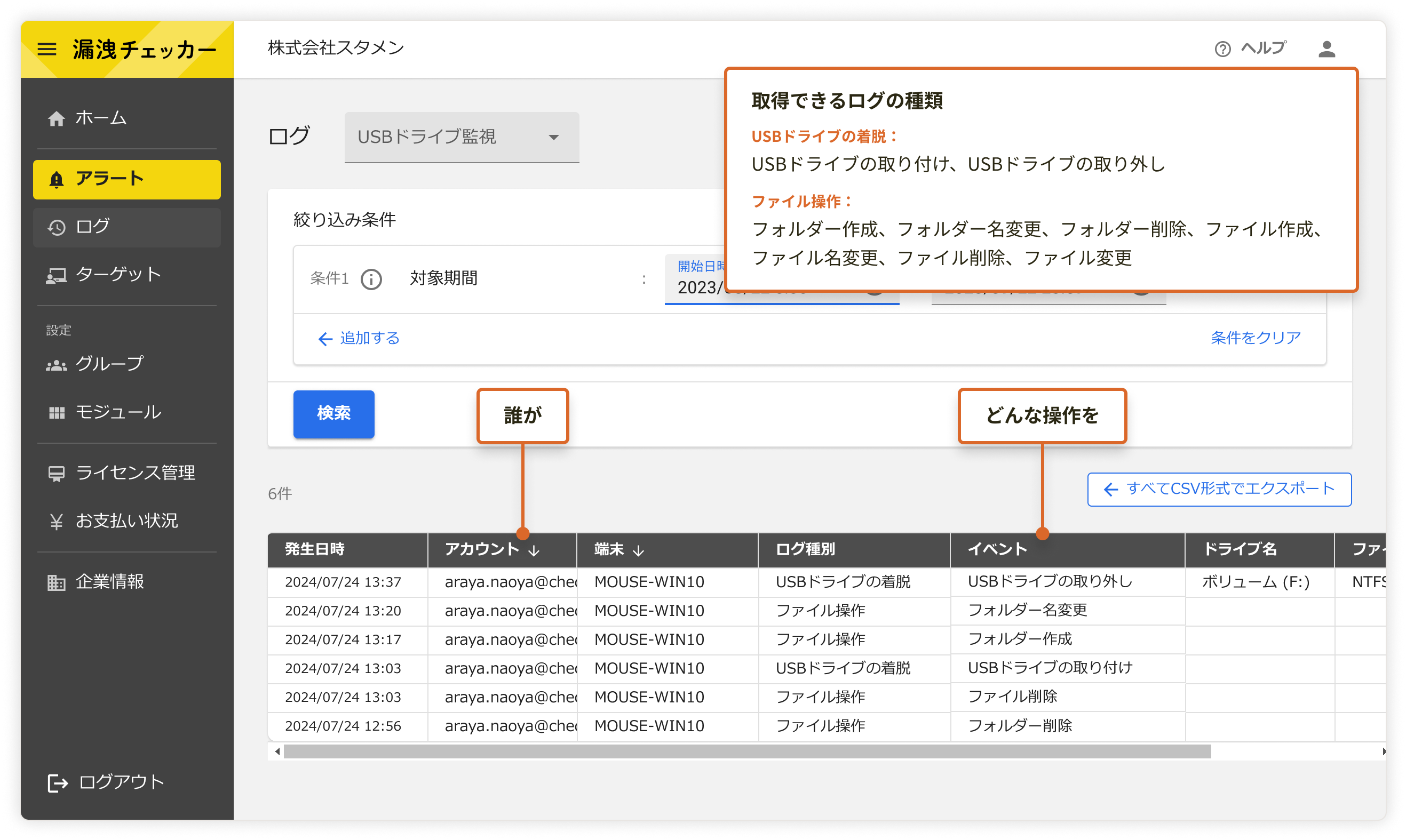Click the horizontal table scrollbar

[747, 751]
